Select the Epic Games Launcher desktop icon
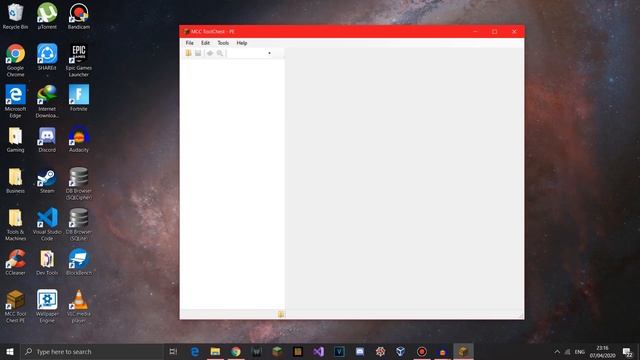The height and width of the screenshot is (360, 640). coord(79,60)
